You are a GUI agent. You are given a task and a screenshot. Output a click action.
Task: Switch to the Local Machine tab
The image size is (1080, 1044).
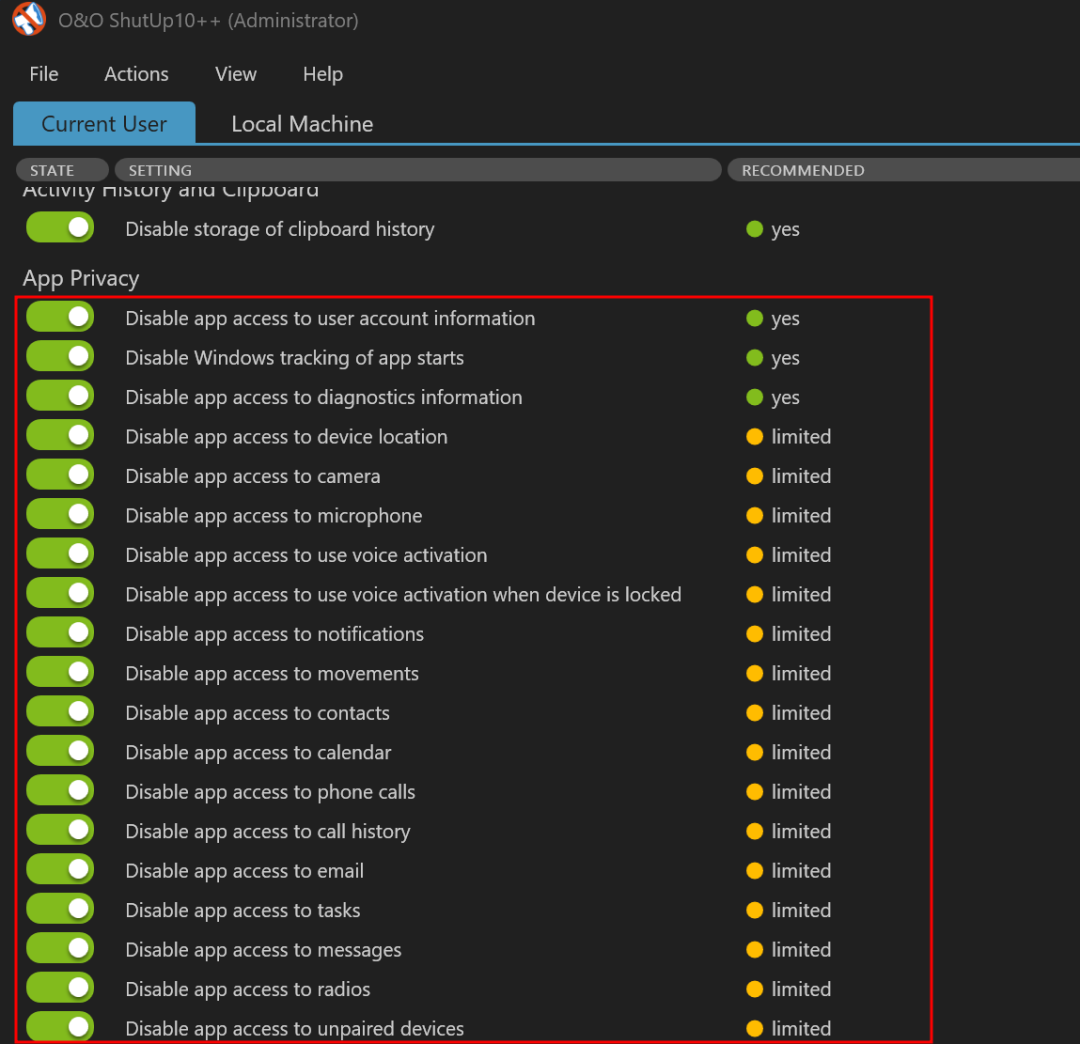click(302, 123)
